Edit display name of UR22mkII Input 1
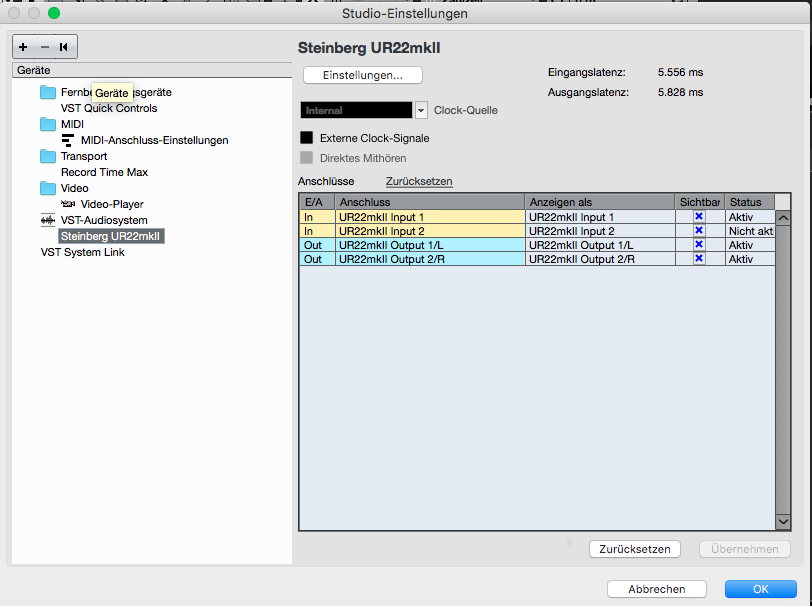 600,217
